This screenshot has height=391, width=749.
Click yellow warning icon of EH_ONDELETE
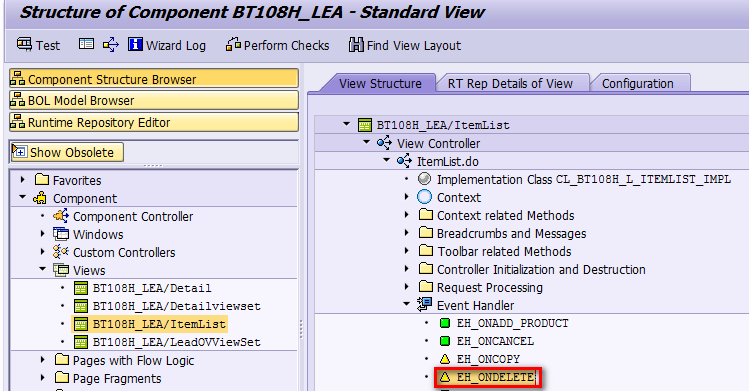click(445, 377)
